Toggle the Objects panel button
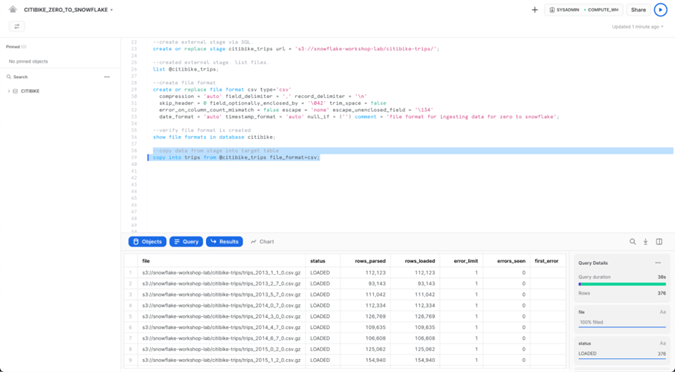The image size is (675, 372). tap(147, 242)
